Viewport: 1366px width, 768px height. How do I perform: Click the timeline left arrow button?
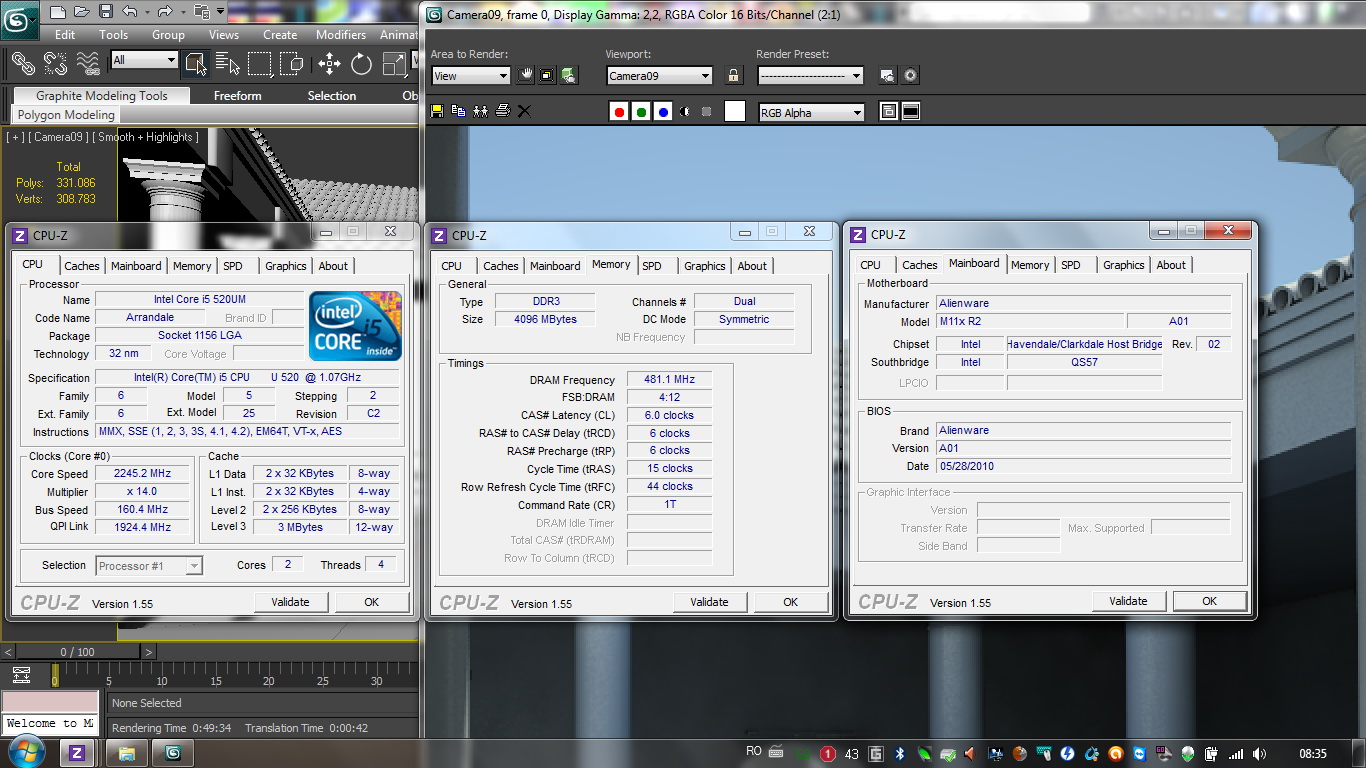[9, 652]
